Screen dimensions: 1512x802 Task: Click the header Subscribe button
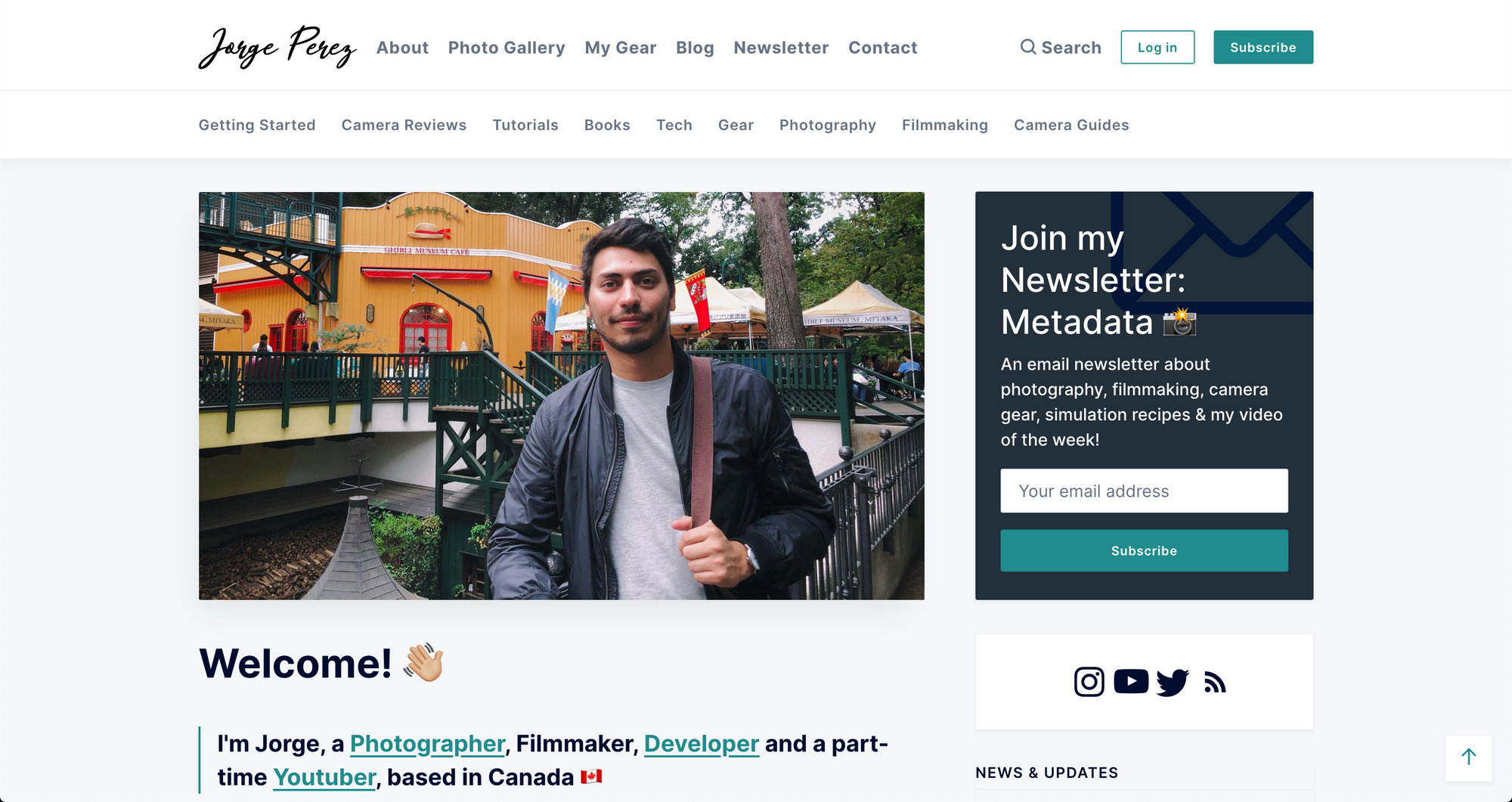[1263, 47]
